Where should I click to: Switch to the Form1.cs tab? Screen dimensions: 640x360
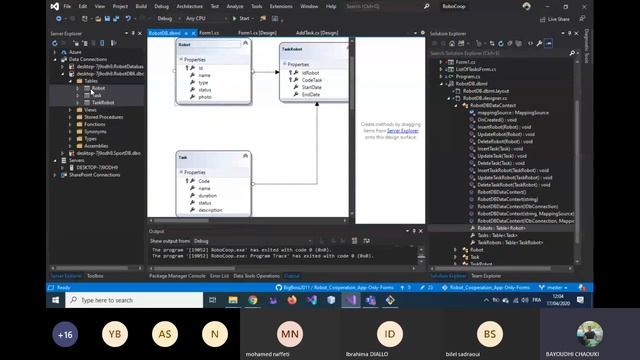(209, 33)
